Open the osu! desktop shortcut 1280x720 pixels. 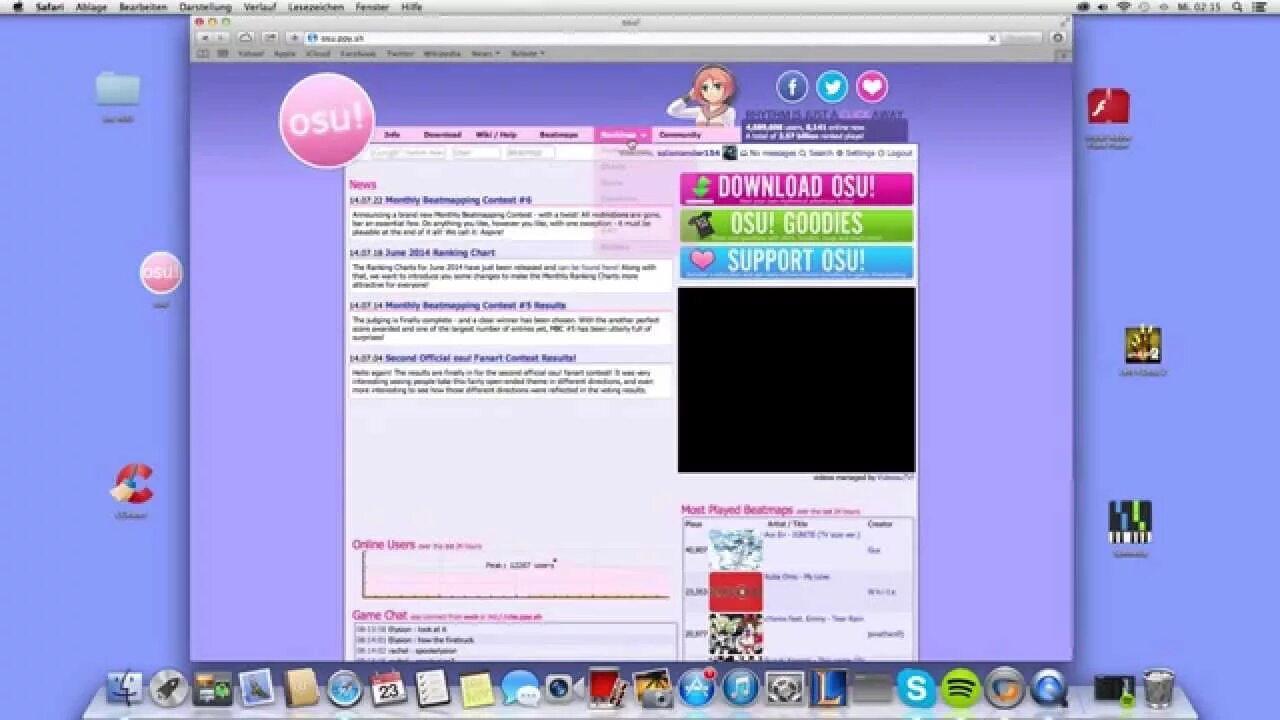[161, 273]
